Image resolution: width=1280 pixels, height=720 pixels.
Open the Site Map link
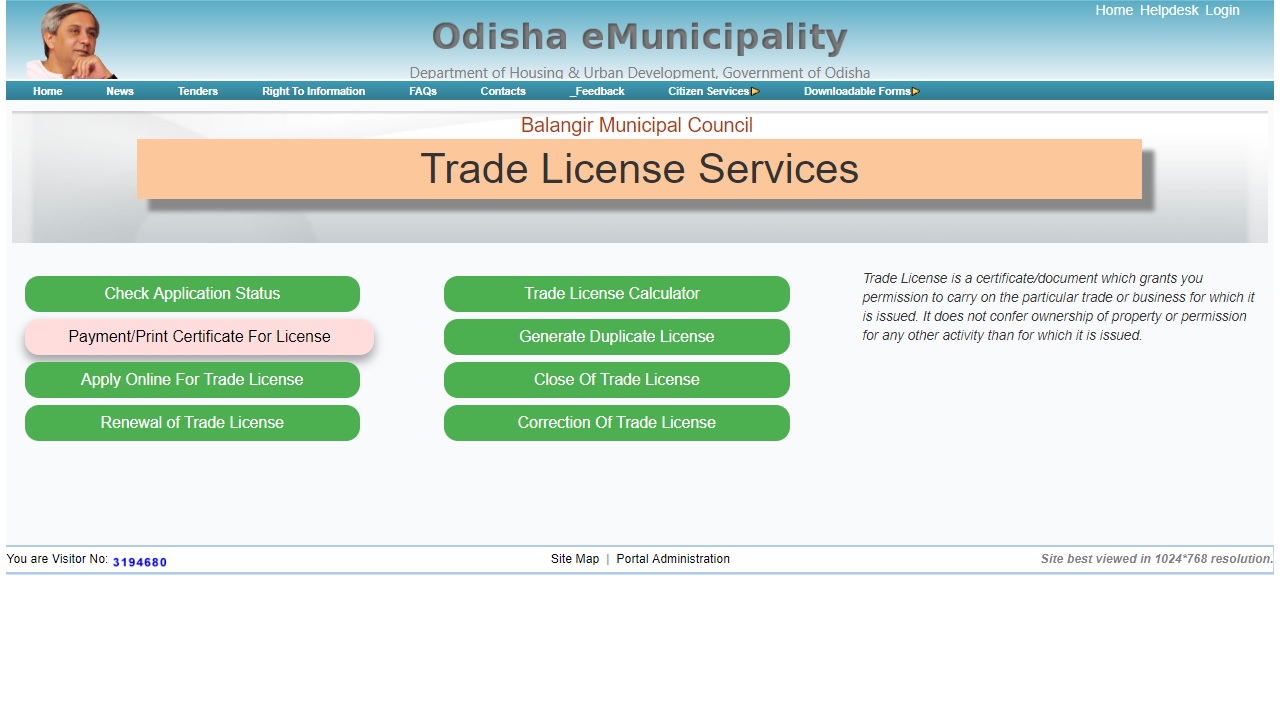pyautogui.click(x=574, y=559)
